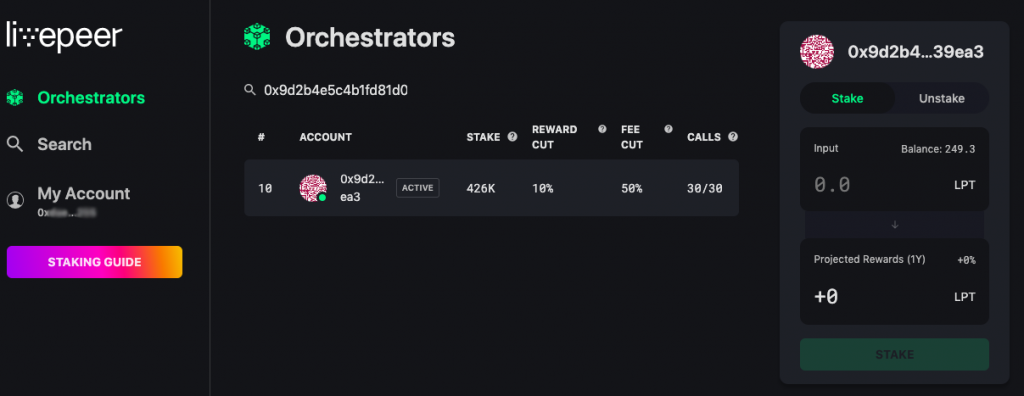Click the Balance: 249.3 label

tap(938, 149)
